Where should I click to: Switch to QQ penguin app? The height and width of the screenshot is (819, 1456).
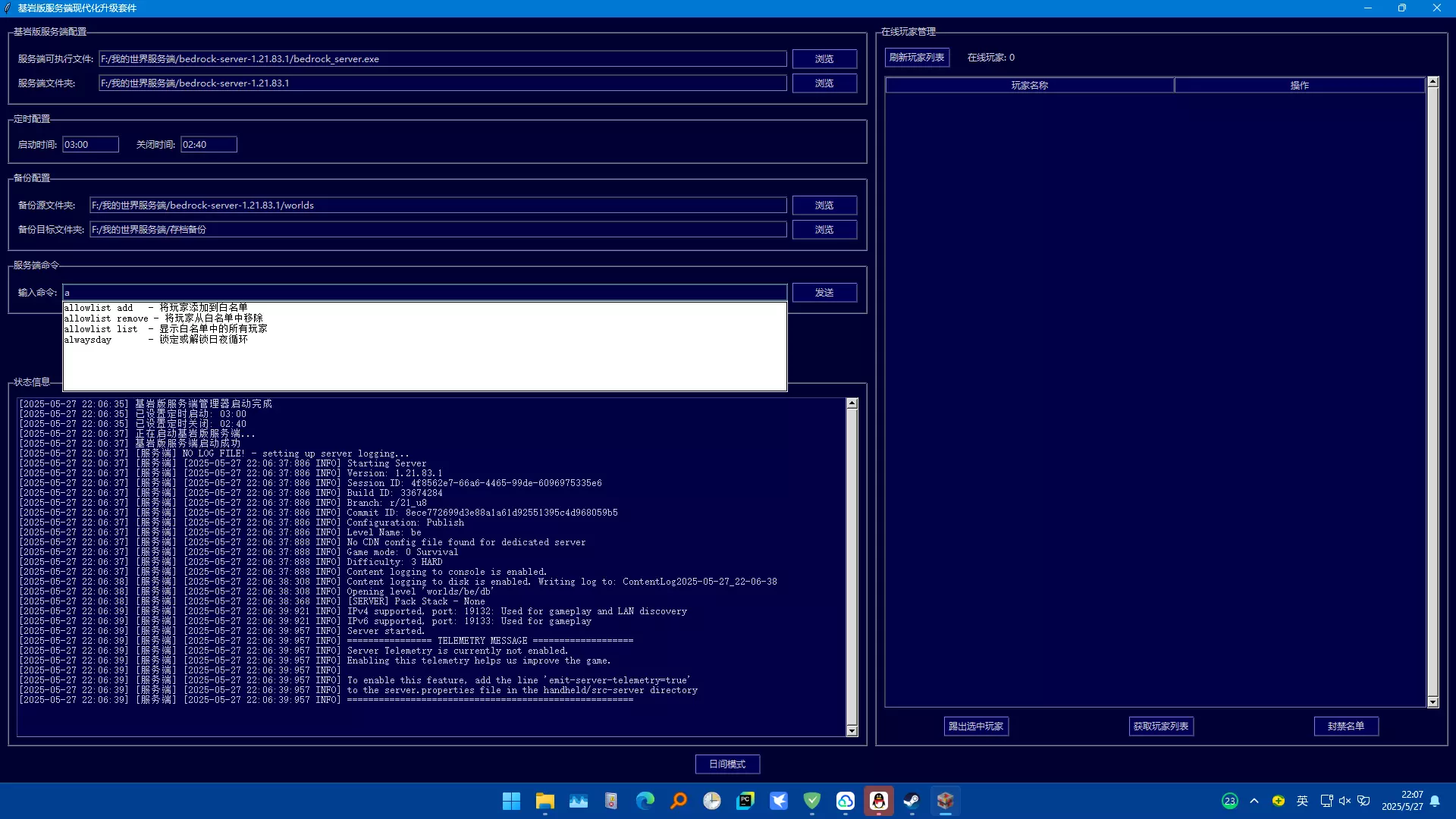point(878,801)
